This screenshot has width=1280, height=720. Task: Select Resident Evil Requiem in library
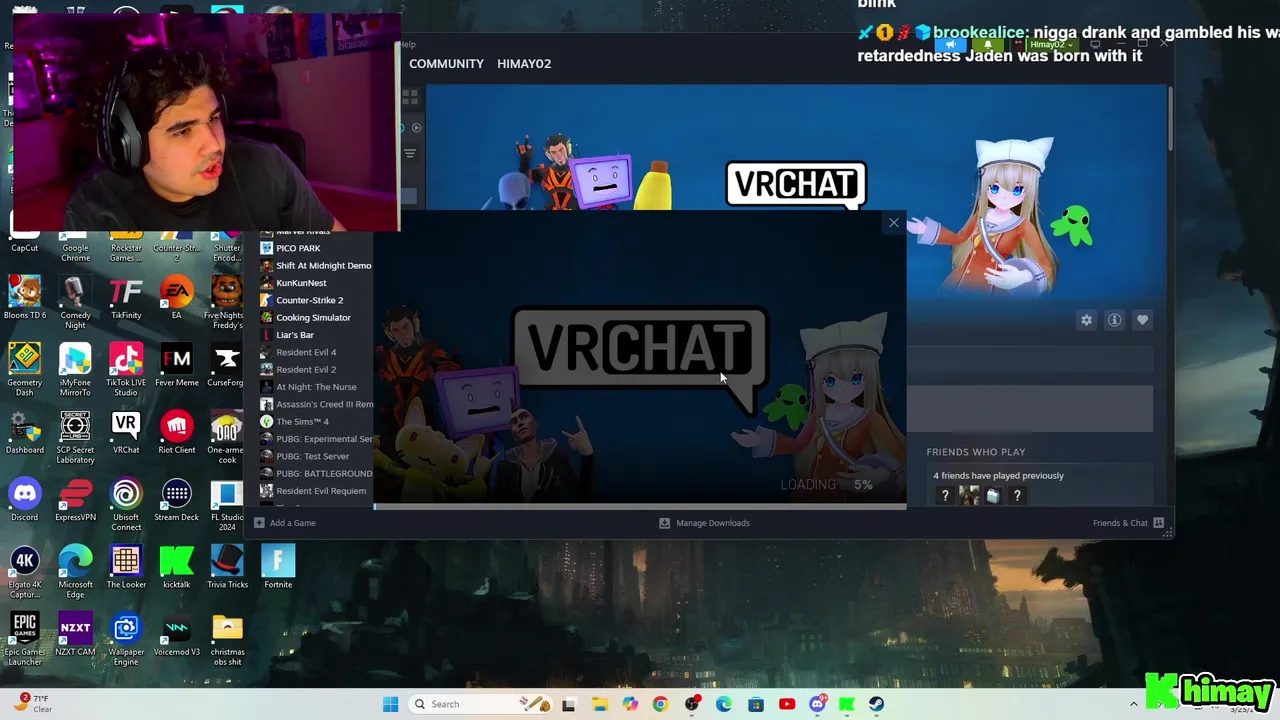point(313,491)
